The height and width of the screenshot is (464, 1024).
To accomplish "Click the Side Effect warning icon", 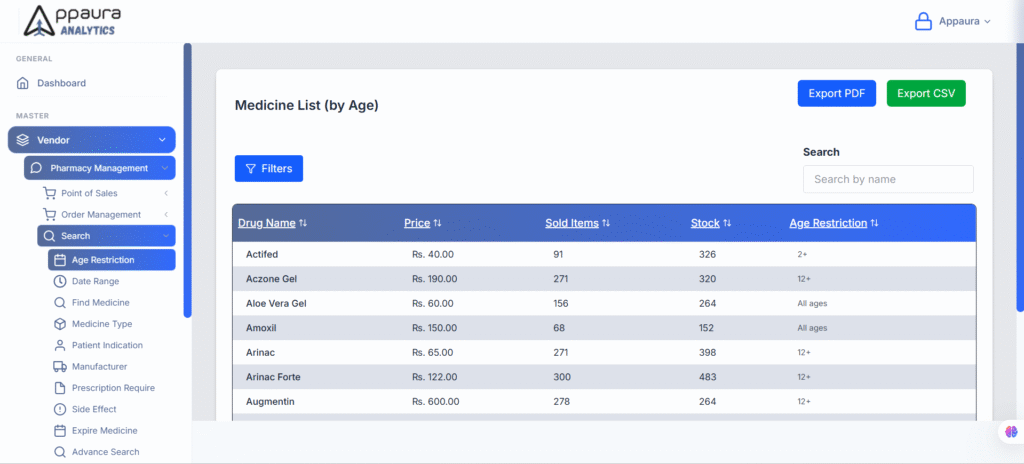I will [x=59, y=409].
